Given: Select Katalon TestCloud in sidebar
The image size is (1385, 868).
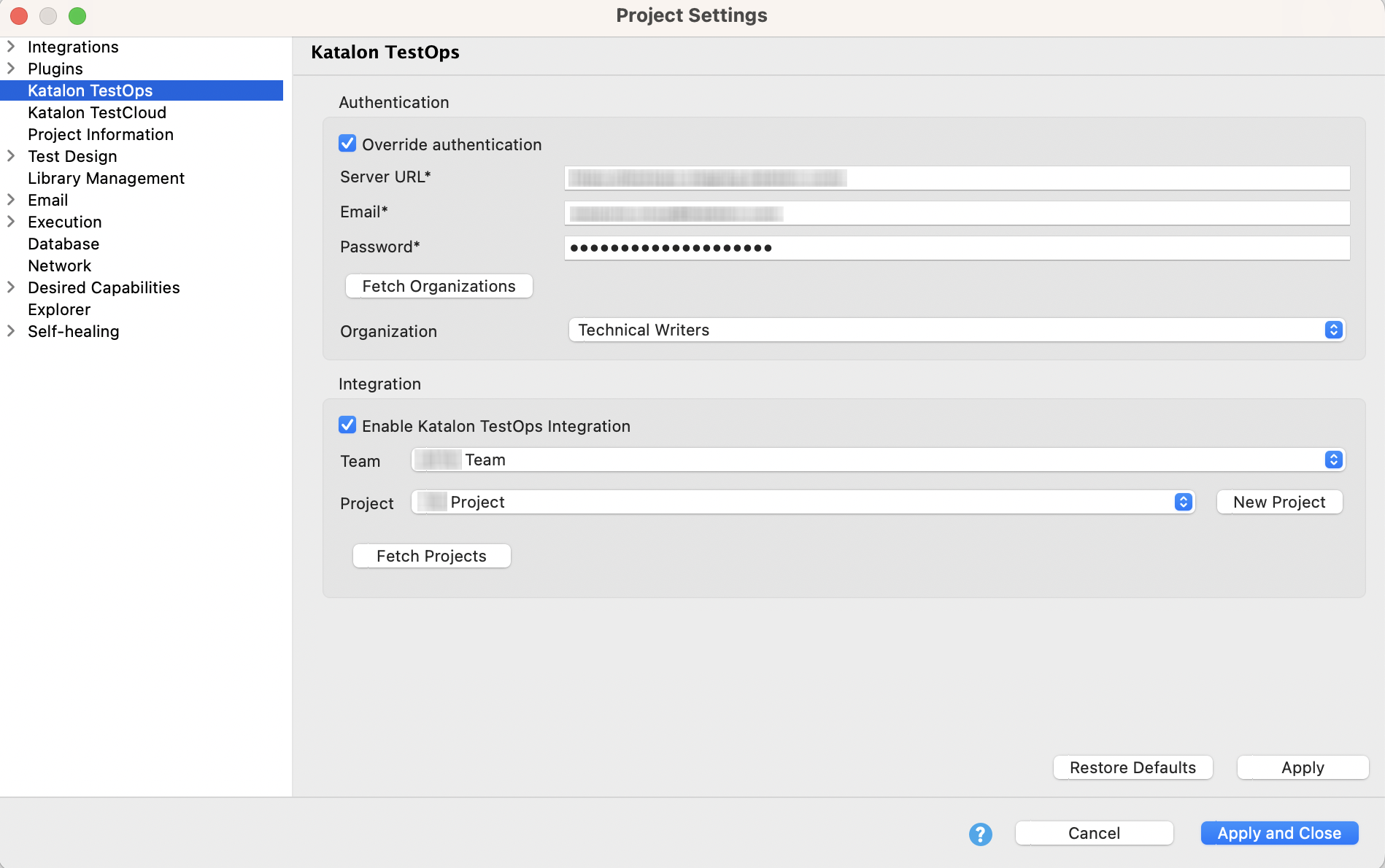Looking at the screenshot, I should tap(97, 112).
